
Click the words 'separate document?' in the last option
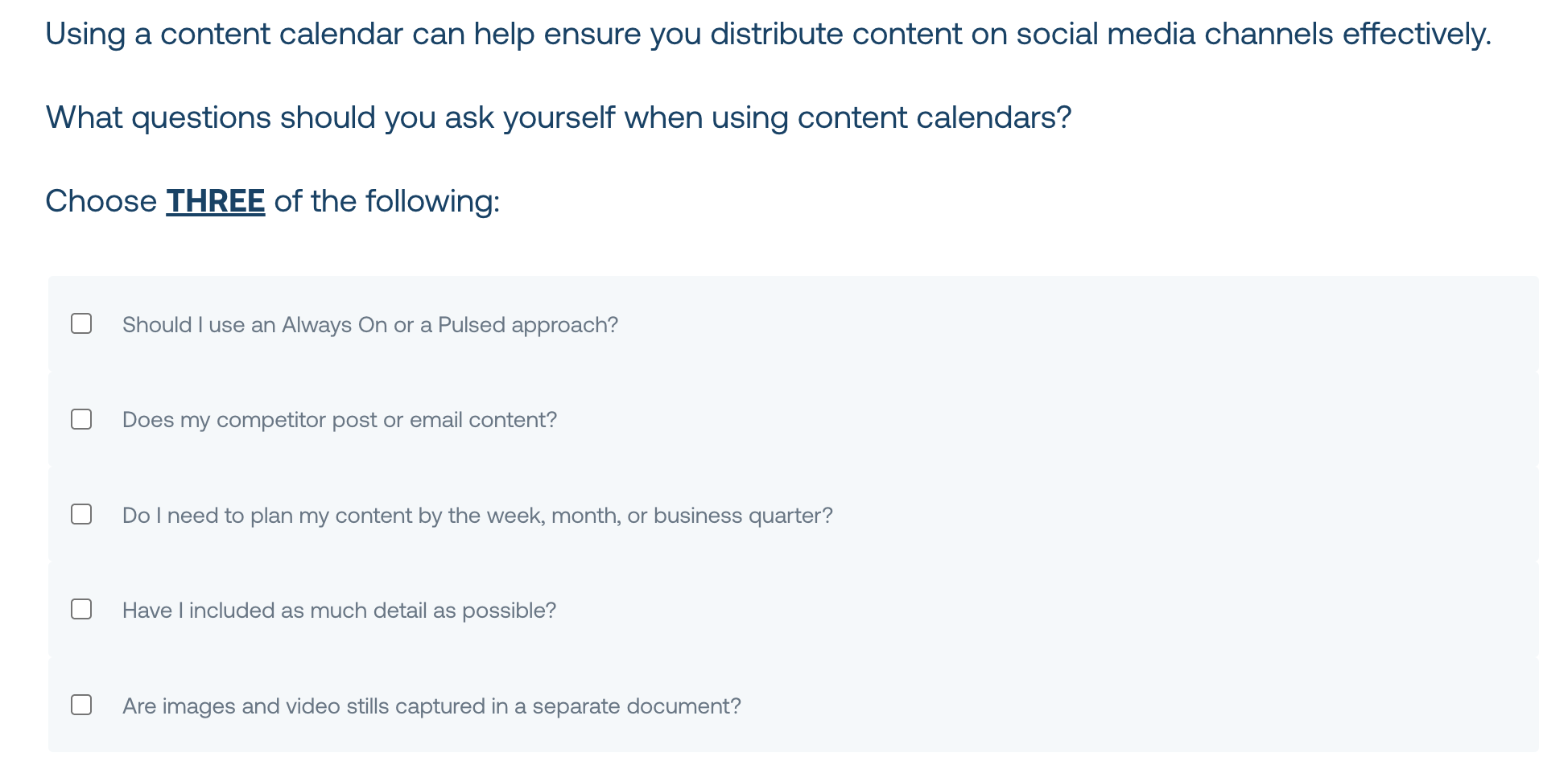637,706
